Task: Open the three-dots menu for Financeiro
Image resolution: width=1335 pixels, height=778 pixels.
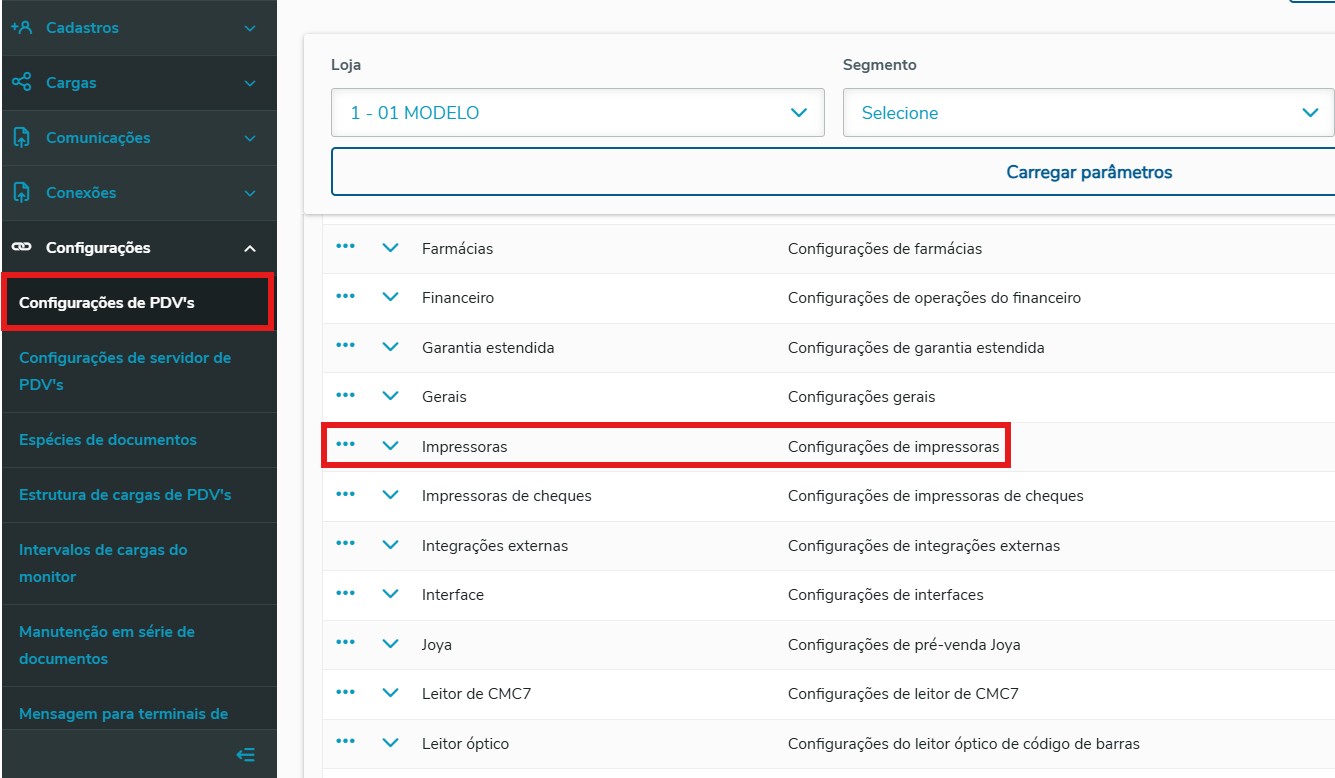Action: click(x=346, y=296)
